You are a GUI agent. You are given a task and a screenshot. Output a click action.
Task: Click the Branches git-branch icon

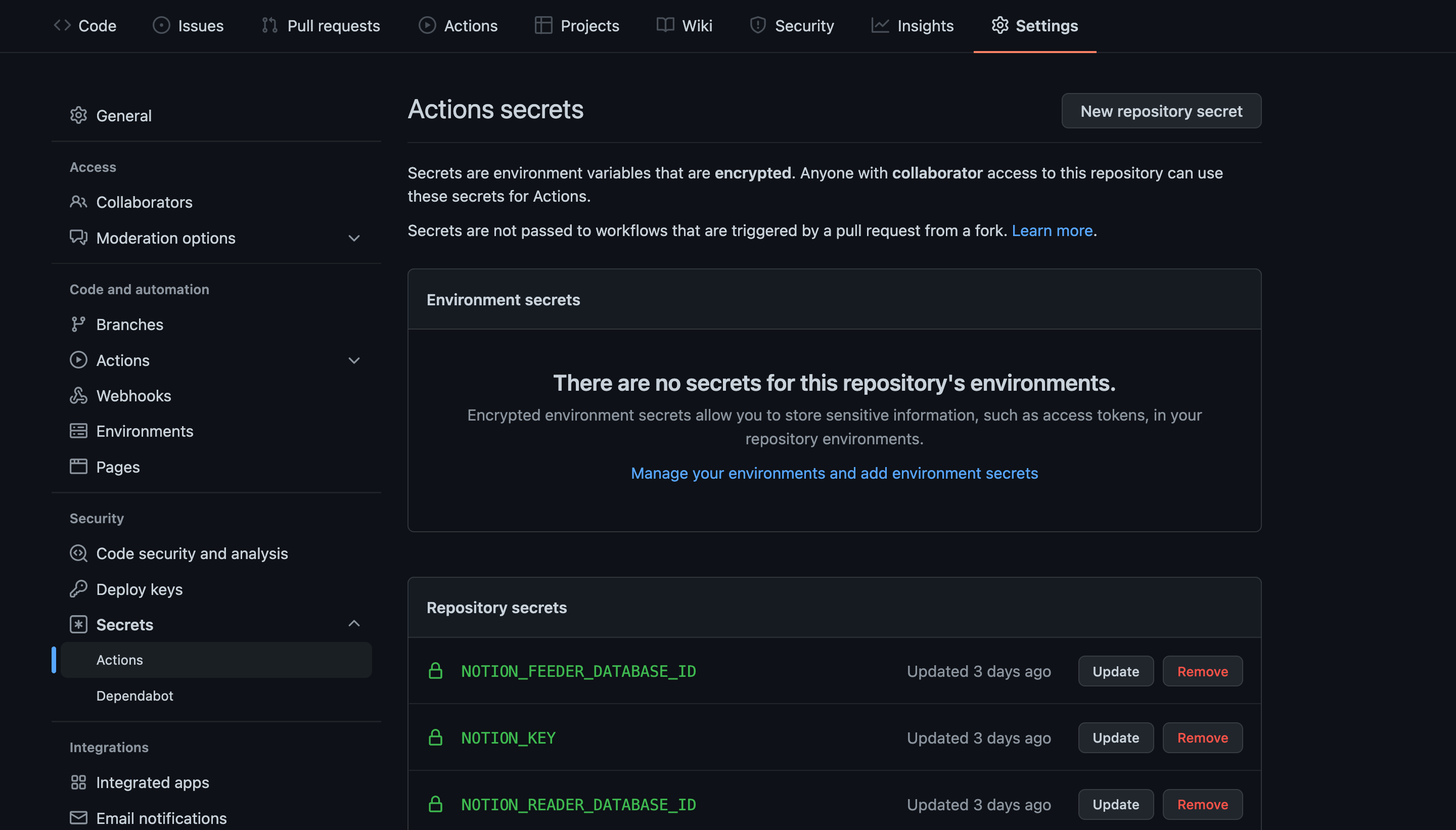[x=78, y=325]
